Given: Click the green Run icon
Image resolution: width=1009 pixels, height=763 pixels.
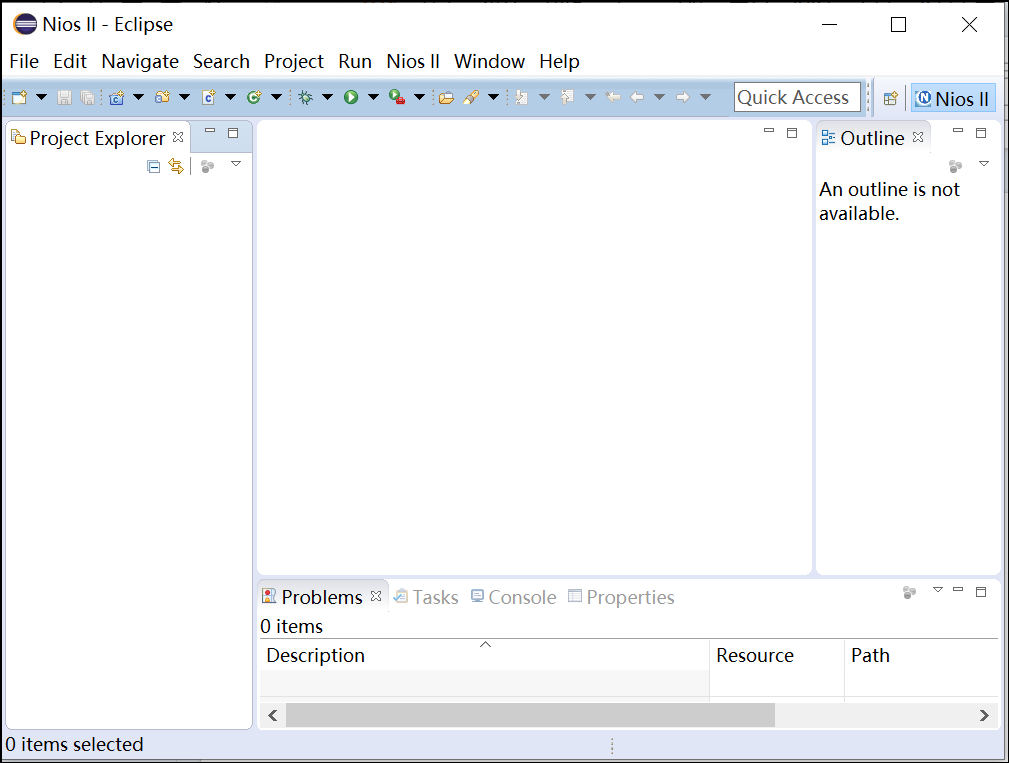Looking at the screenshot, I should tap(351, 97).
